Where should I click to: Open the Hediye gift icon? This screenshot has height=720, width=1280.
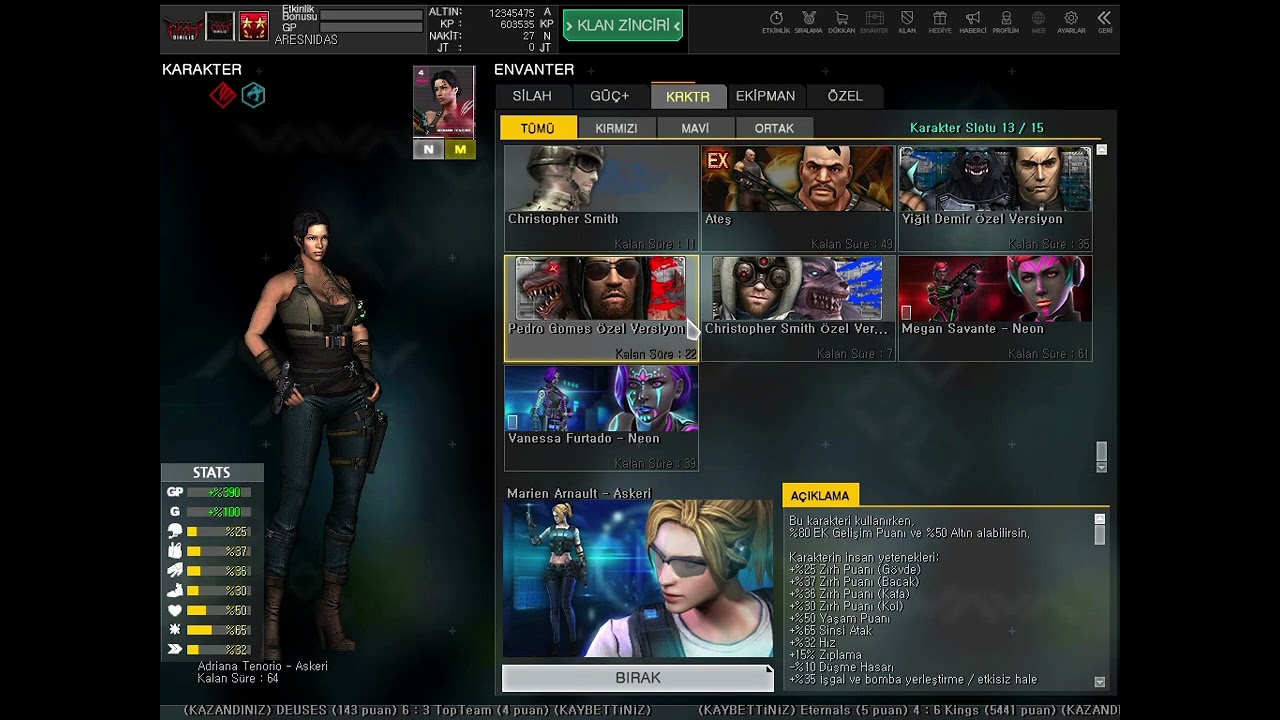[940, 22]
